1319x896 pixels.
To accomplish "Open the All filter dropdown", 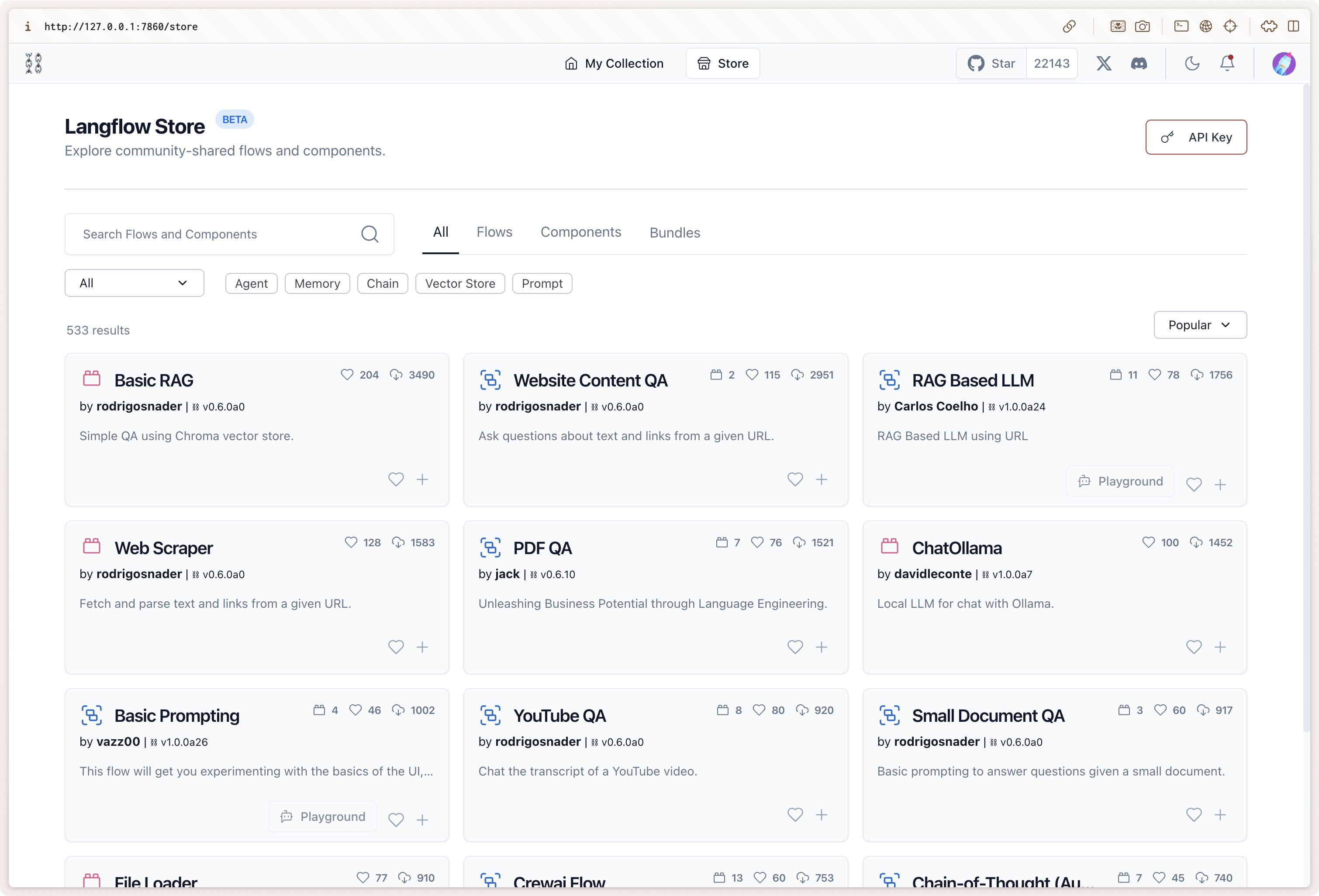I will coord(134,283).
